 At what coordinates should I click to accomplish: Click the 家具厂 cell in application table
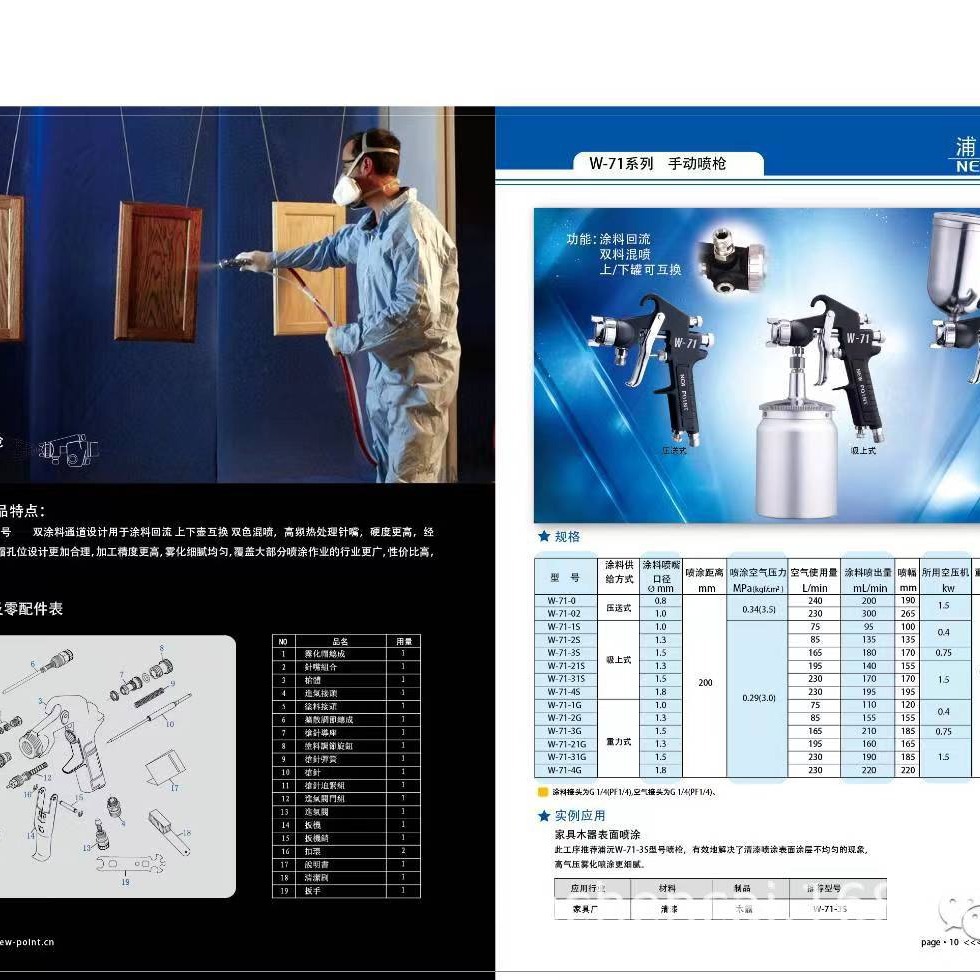point(592,909)
